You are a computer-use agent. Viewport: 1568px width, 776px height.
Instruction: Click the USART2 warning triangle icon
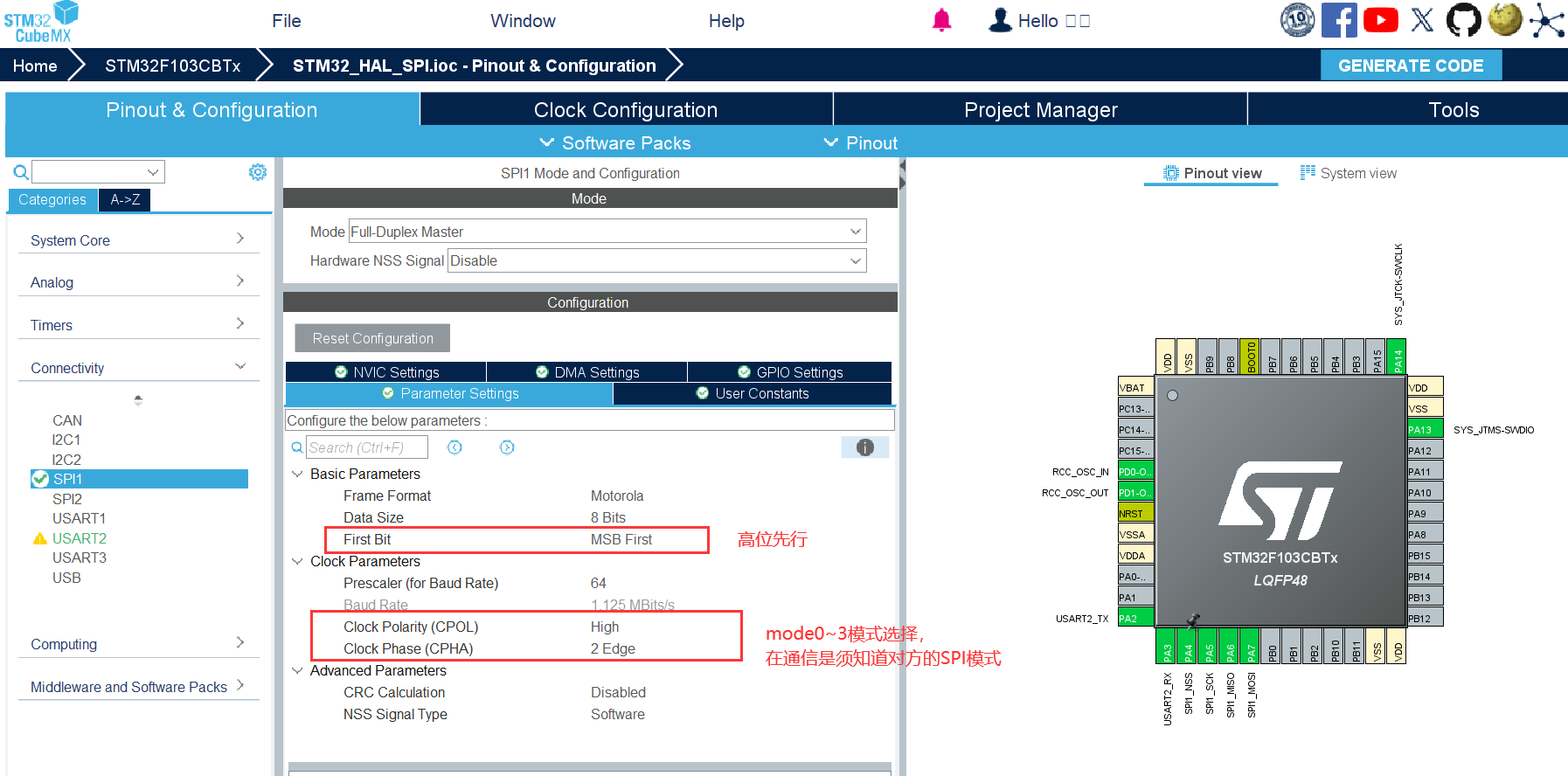click(x=39, y=538)
